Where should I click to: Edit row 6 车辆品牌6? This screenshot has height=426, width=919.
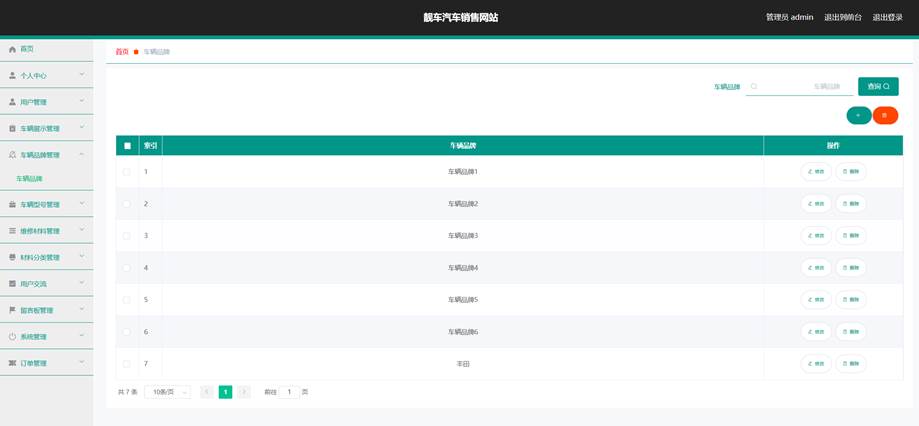coord(816,332)
